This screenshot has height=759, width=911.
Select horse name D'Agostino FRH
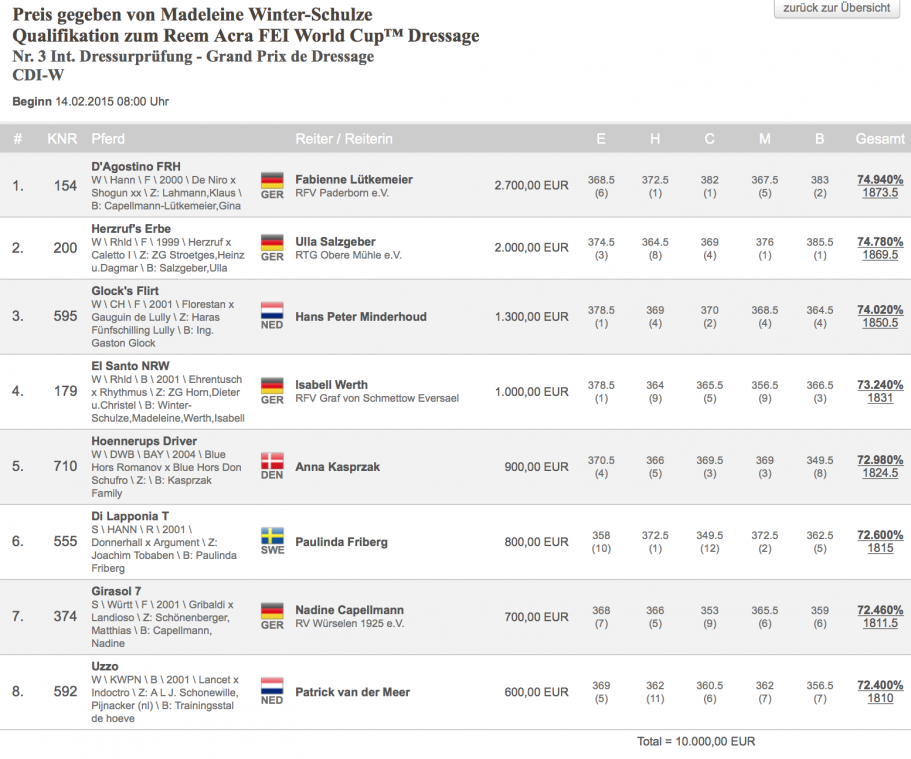(x=136, y=166)
